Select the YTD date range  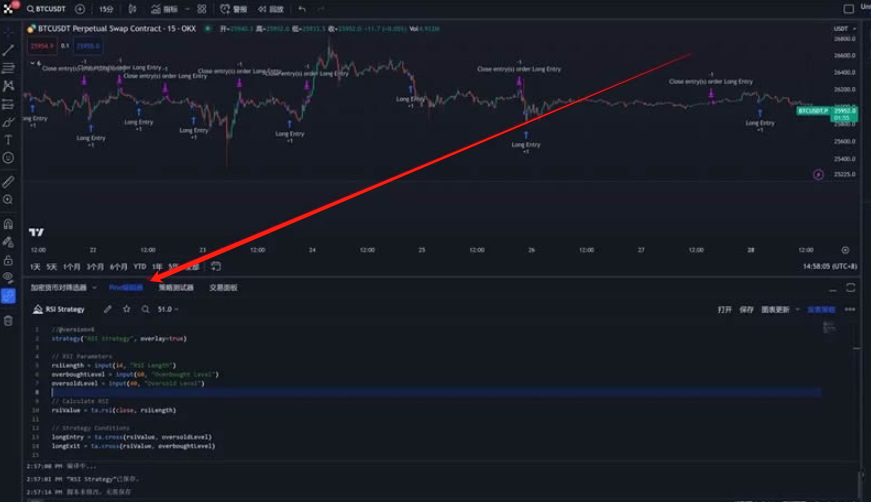(x=139, y=267)
